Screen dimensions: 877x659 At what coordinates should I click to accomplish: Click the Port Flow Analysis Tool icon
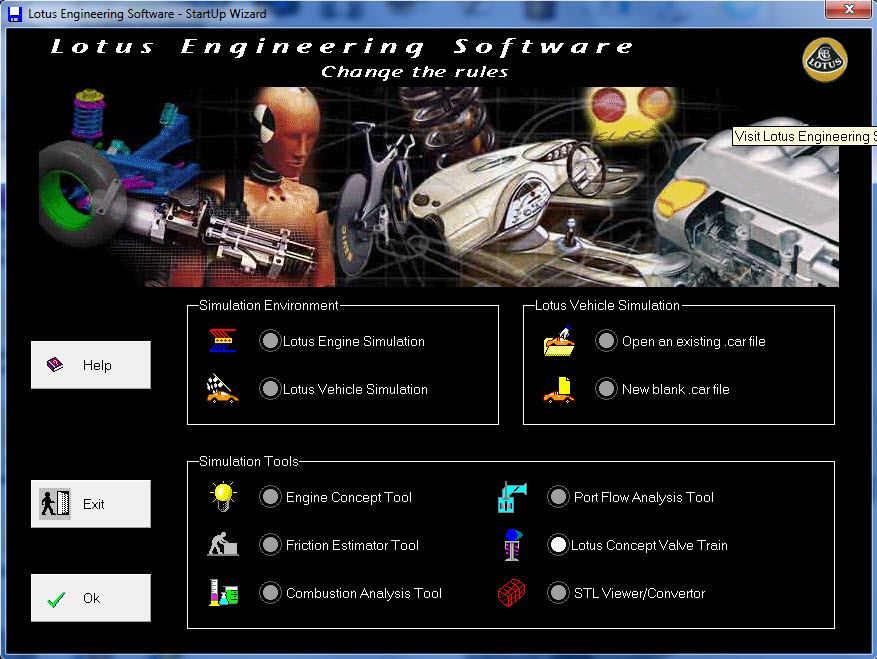(x=511, y=496)
